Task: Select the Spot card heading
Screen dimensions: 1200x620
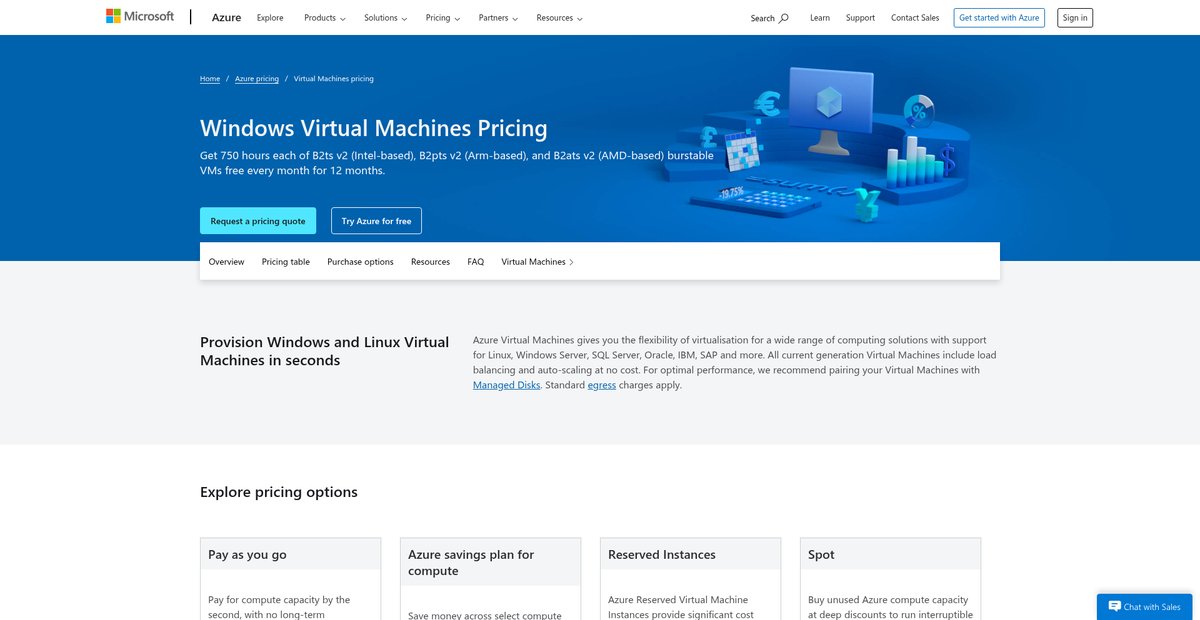Action: pos(821,554)
